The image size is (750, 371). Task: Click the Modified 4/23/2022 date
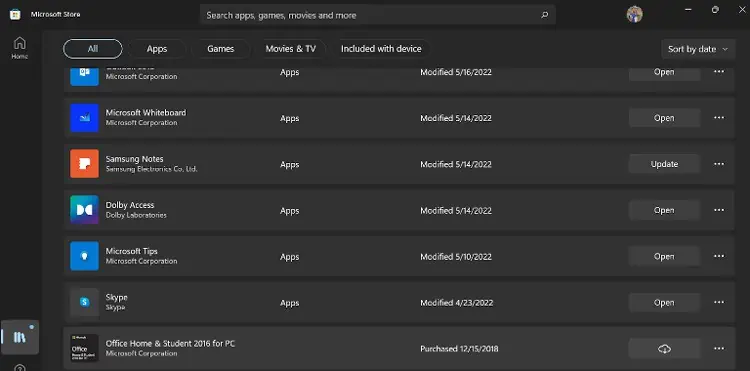456,303
